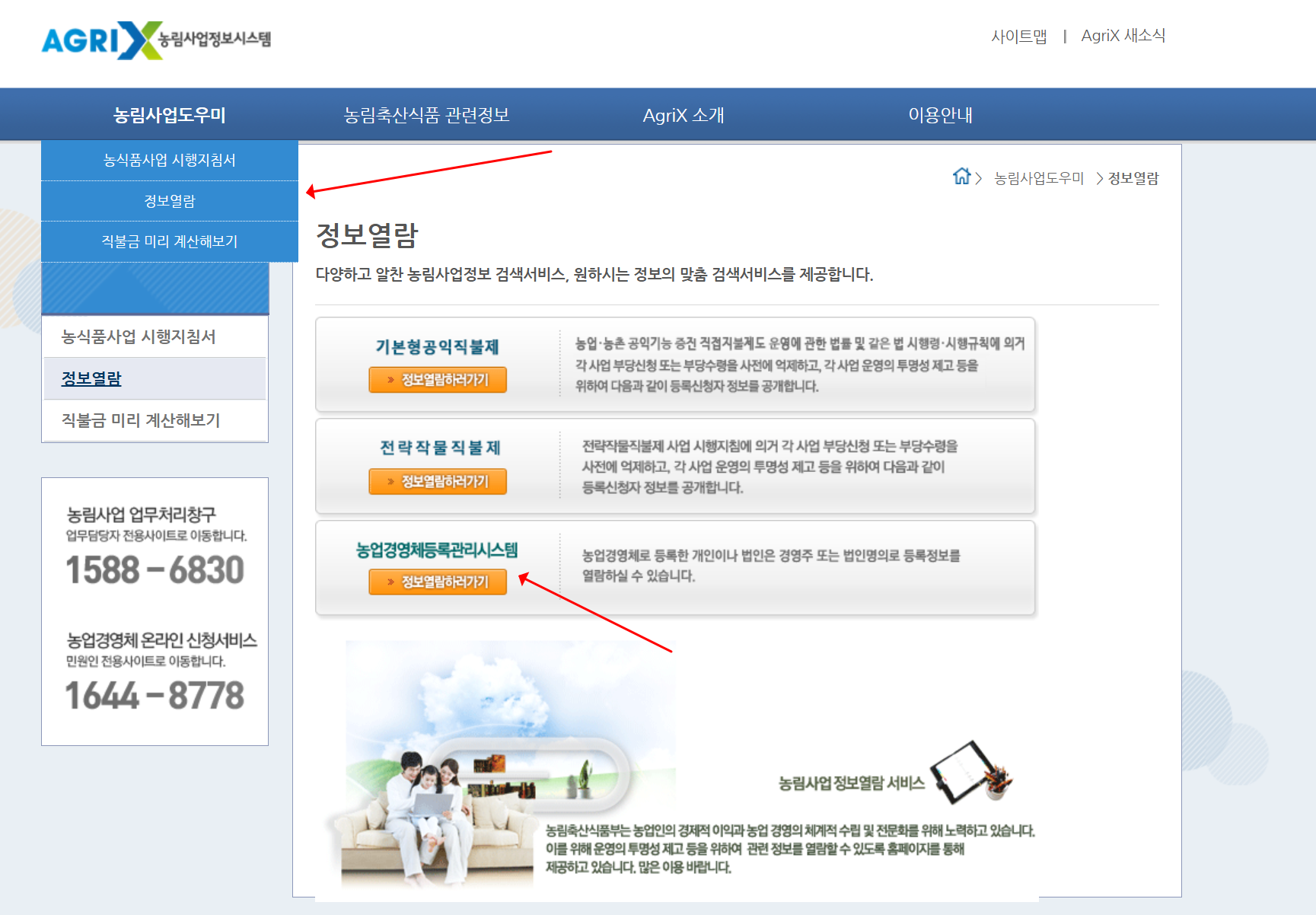Click 농업경영체등록관리시스템 card title

point(437,550)
